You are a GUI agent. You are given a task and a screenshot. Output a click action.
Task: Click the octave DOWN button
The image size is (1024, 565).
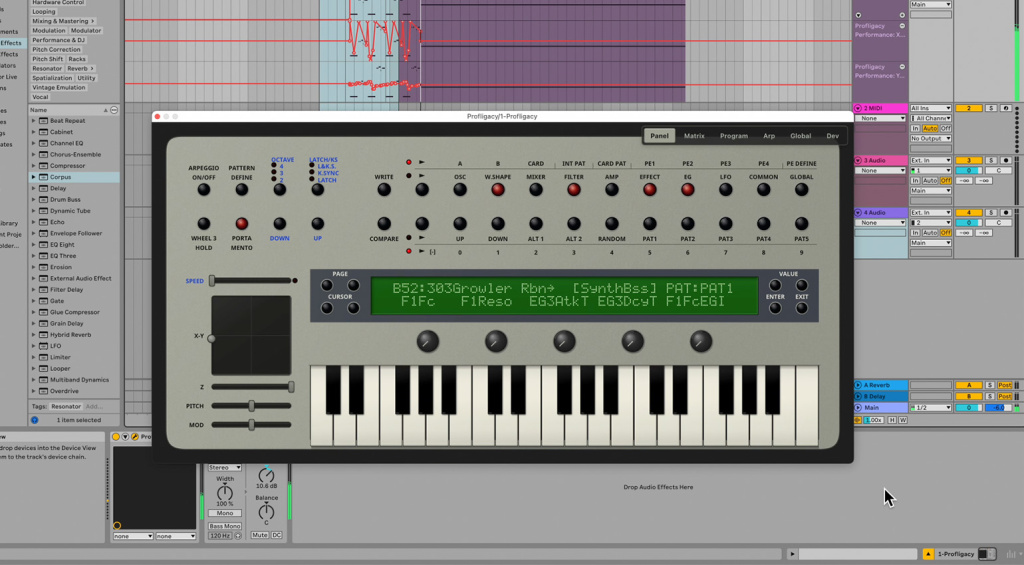280,223
